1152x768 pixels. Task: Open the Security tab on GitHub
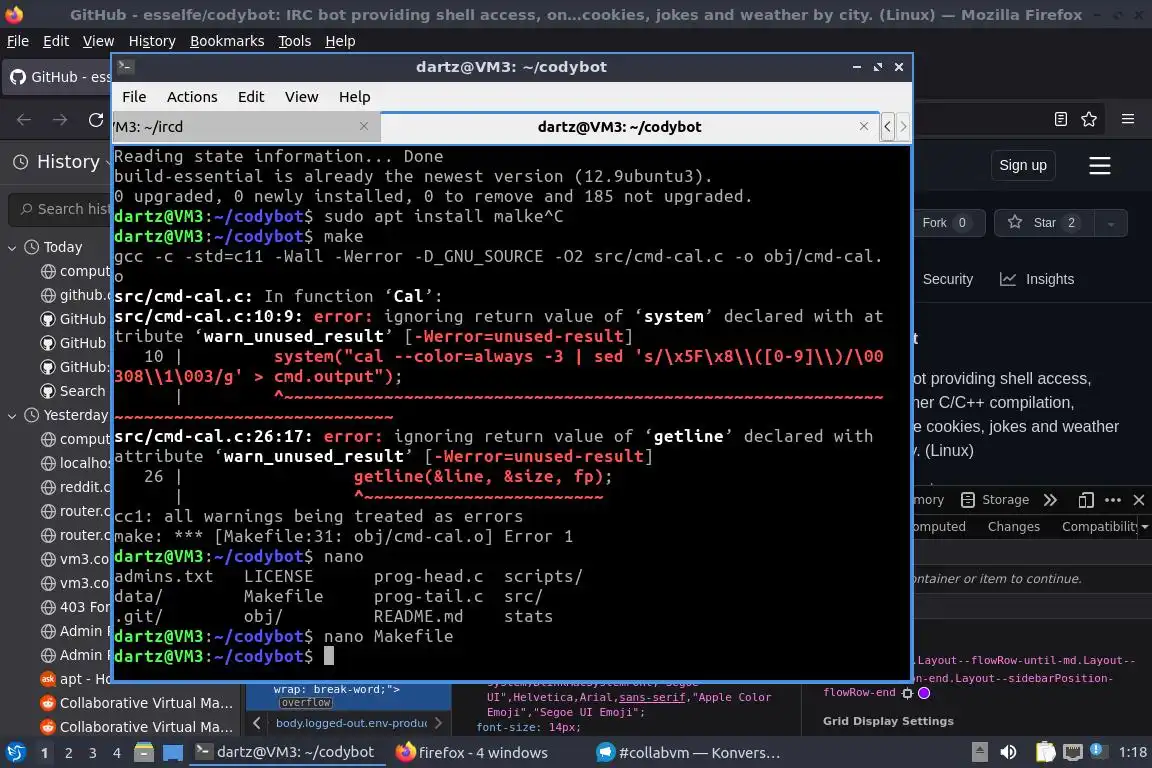[x=947, y=279]
